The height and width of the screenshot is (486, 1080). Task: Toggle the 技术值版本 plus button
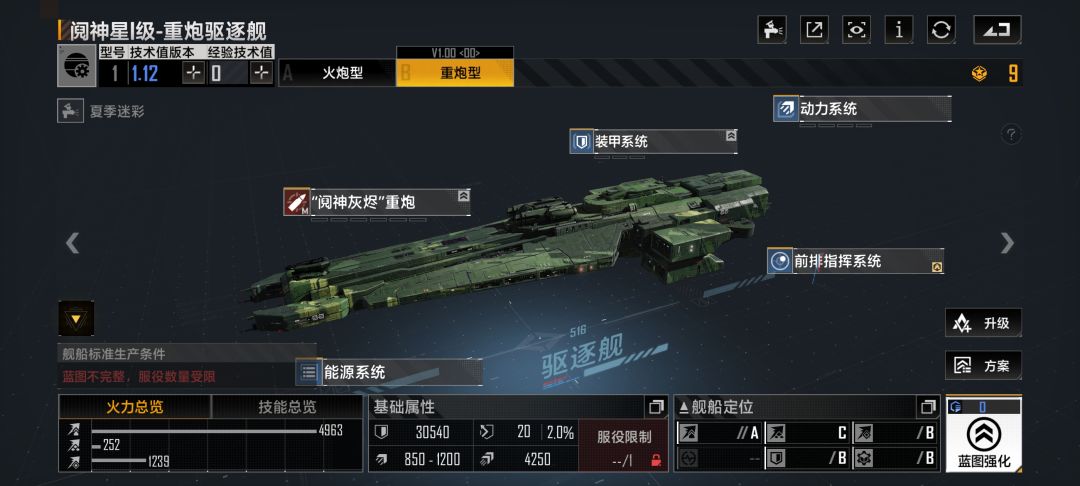point(194,73)
